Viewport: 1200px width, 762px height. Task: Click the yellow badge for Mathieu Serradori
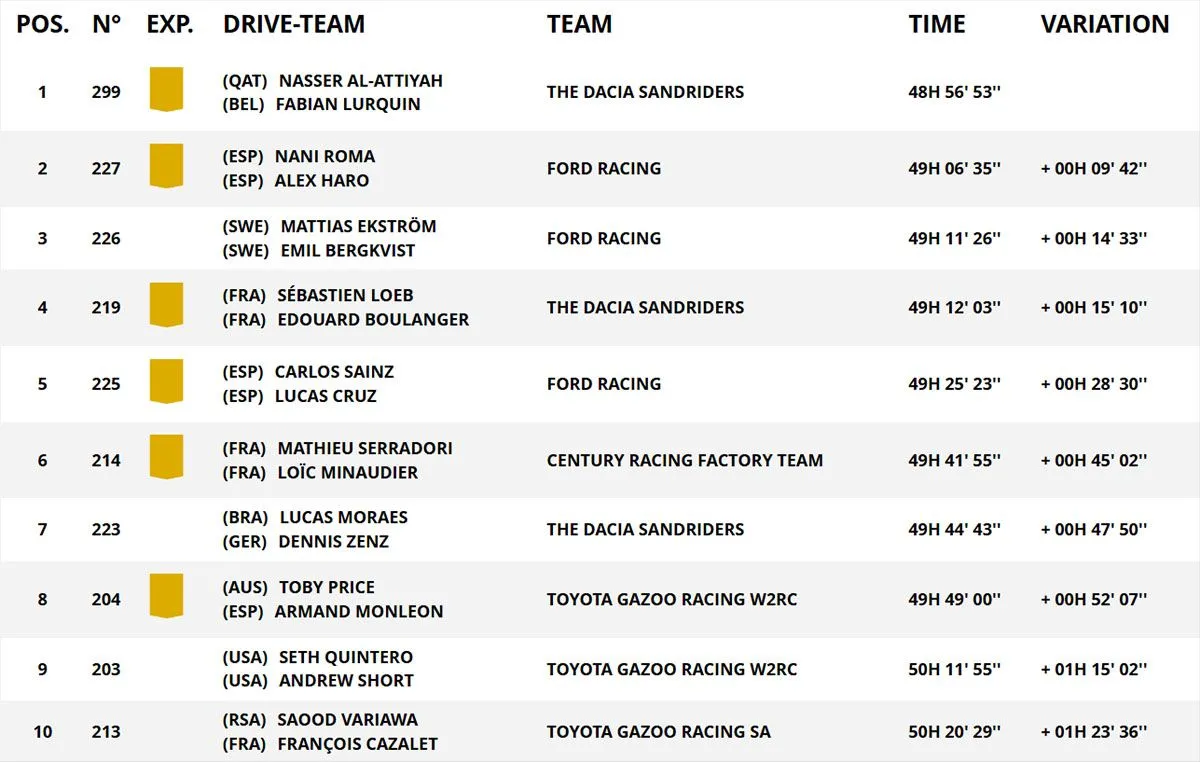click(166, 457)
